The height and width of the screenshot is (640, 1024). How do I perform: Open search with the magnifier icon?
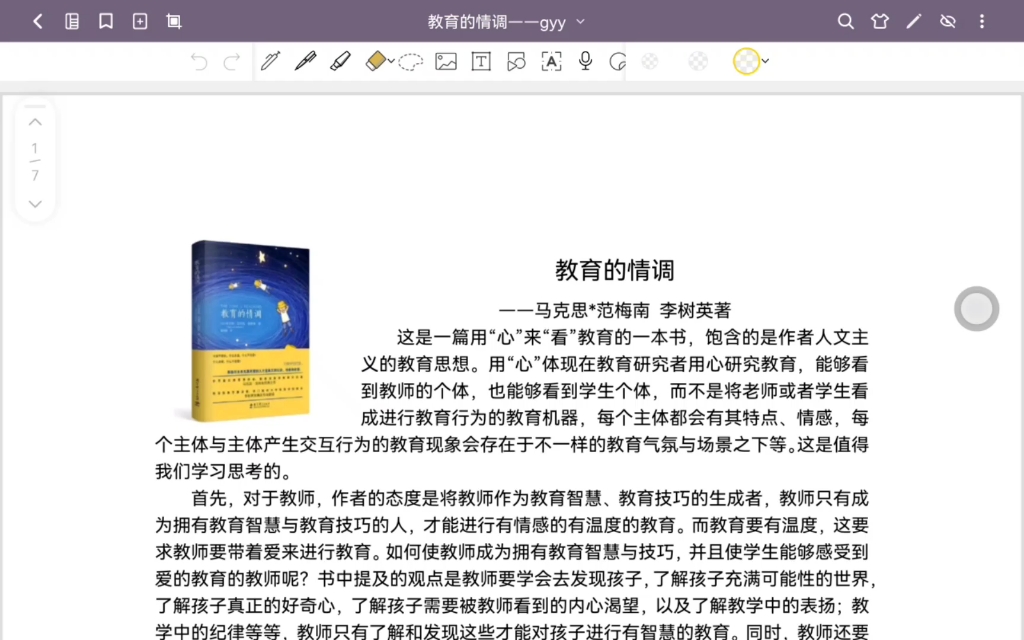coord(845,21)
